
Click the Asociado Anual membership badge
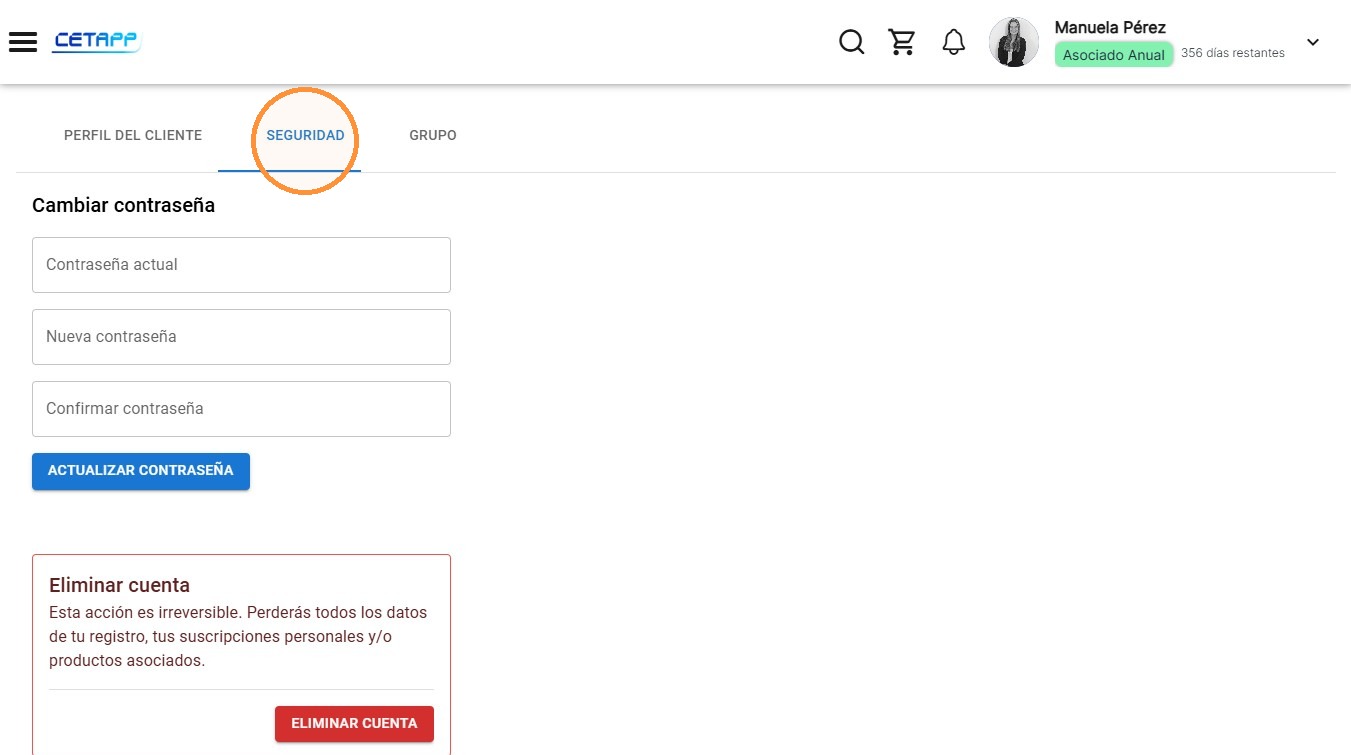1114,55
